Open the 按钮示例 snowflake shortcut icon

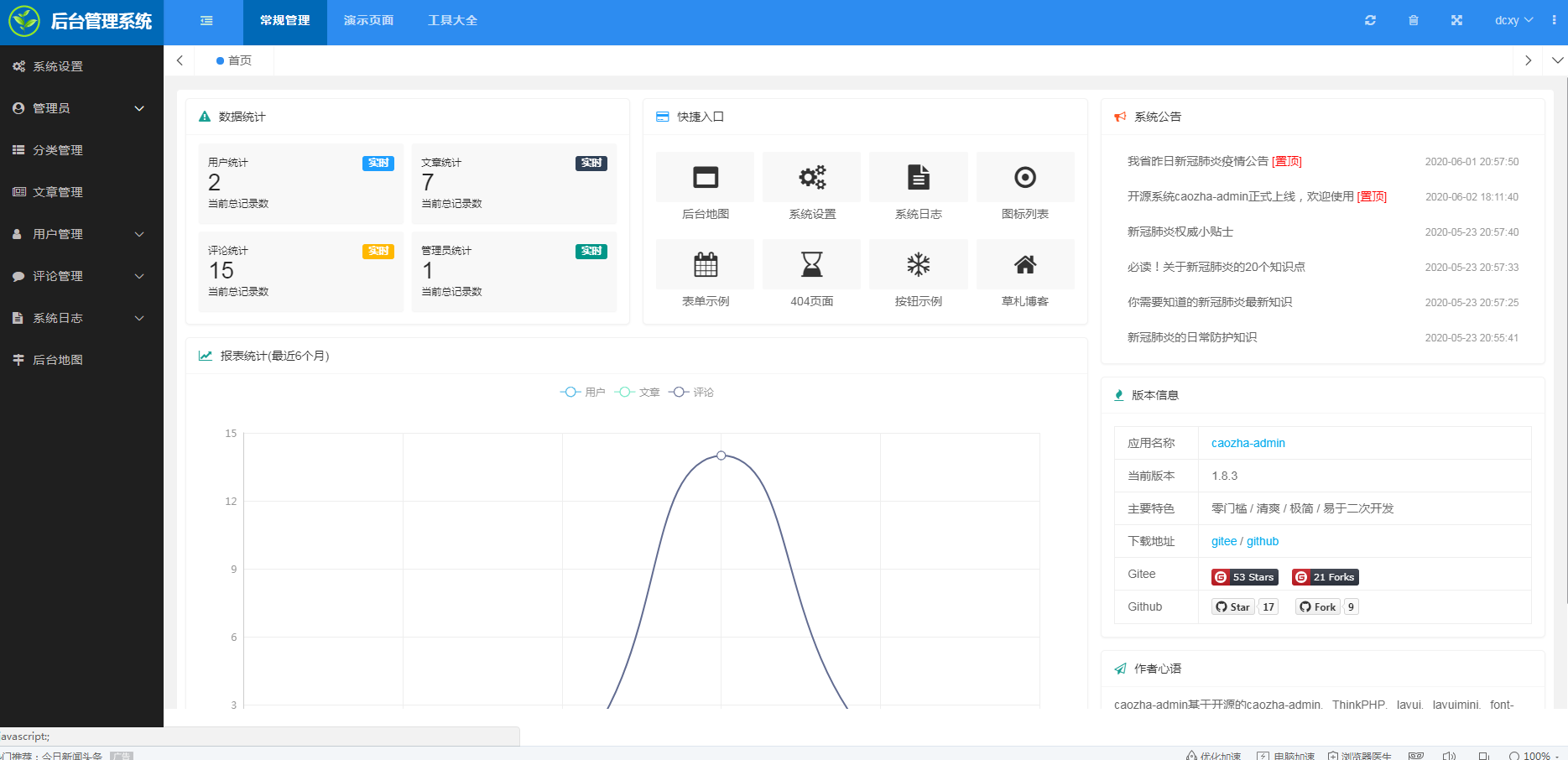click(x=918, y=265)
